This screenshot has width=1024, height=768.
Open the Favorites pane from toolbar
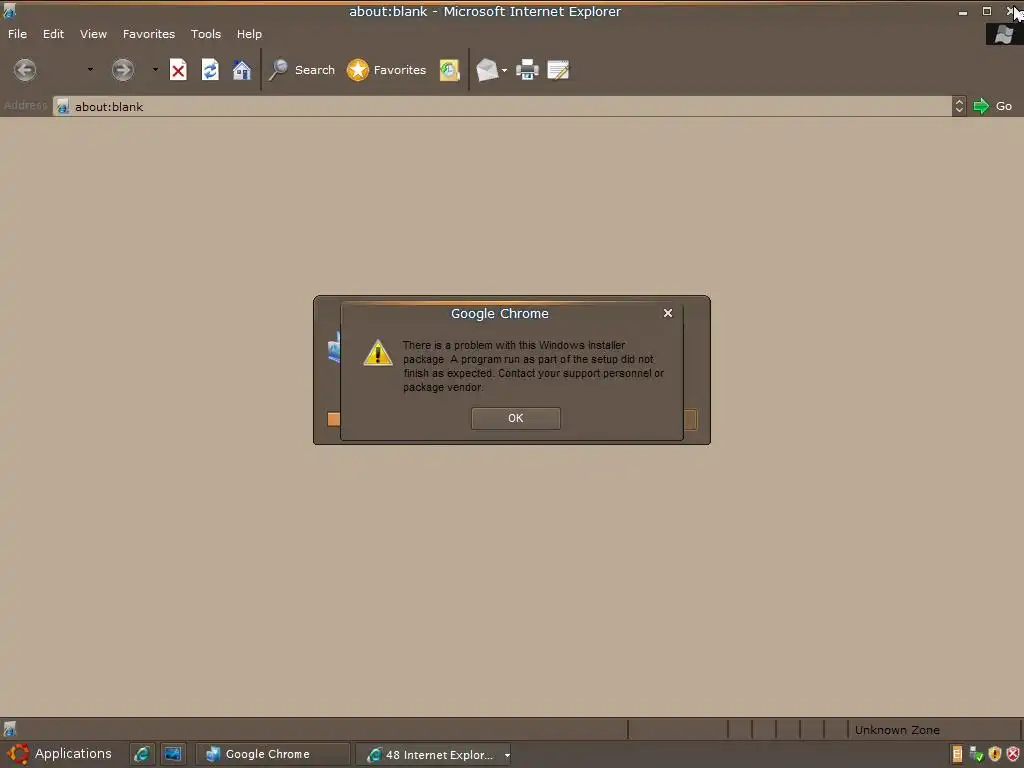386,70
